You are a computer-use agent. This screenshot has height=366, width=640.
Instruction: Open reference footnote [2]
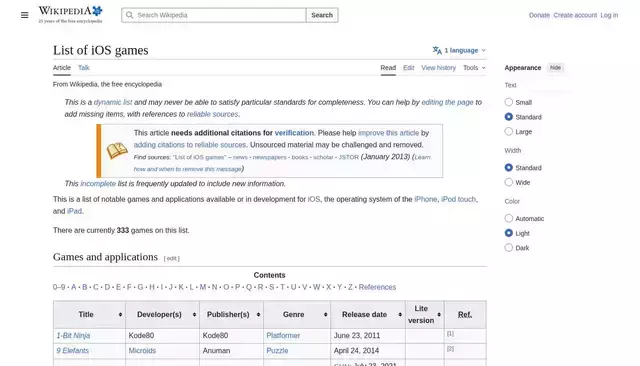[450, 349]
